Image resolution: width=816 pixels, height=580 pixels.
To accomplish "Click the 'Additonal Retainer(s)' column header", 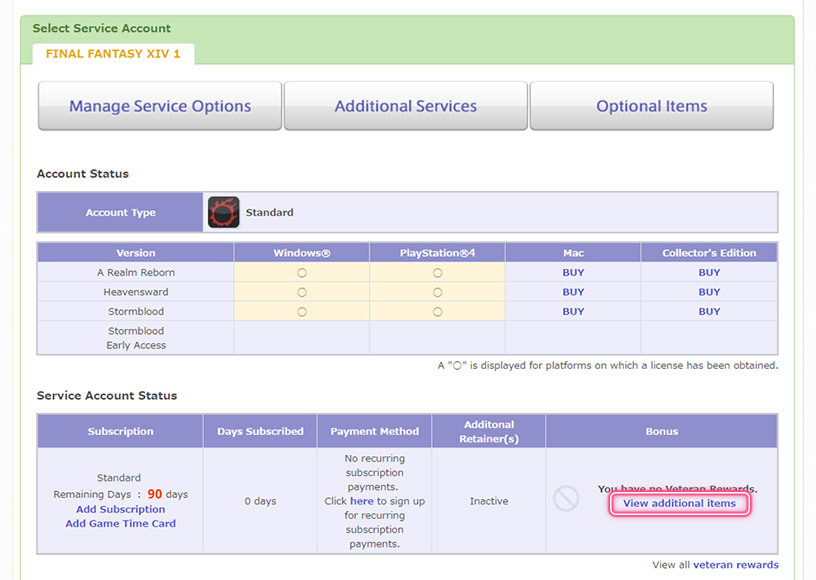I will [x=489, y=431].
